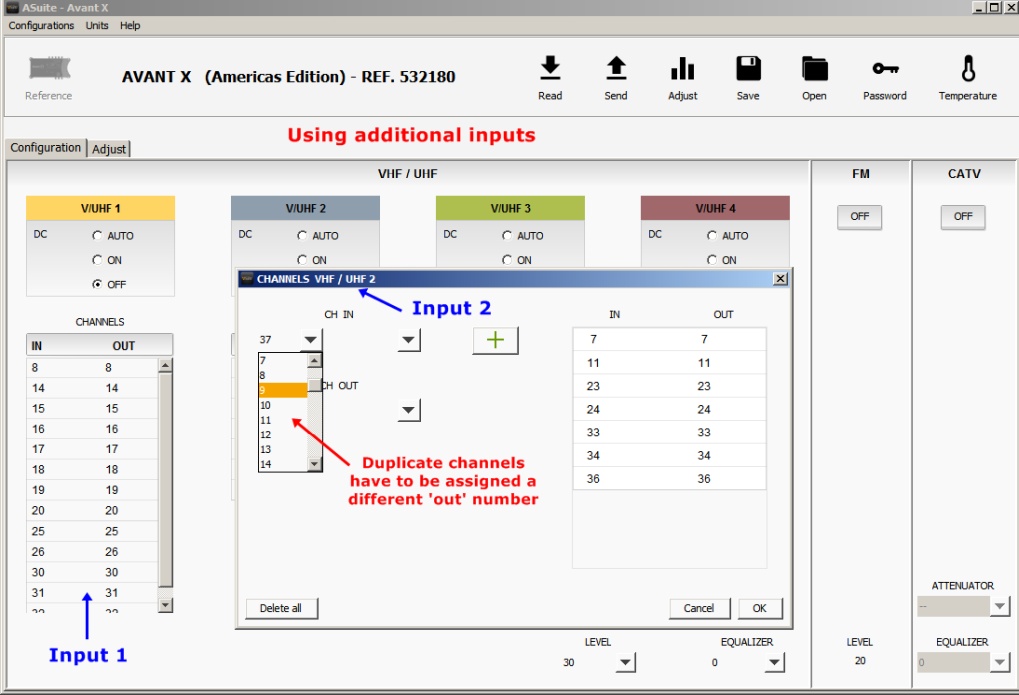Click the Send upload icon
Screen dimensions: 1019x695
coord(616,68)
